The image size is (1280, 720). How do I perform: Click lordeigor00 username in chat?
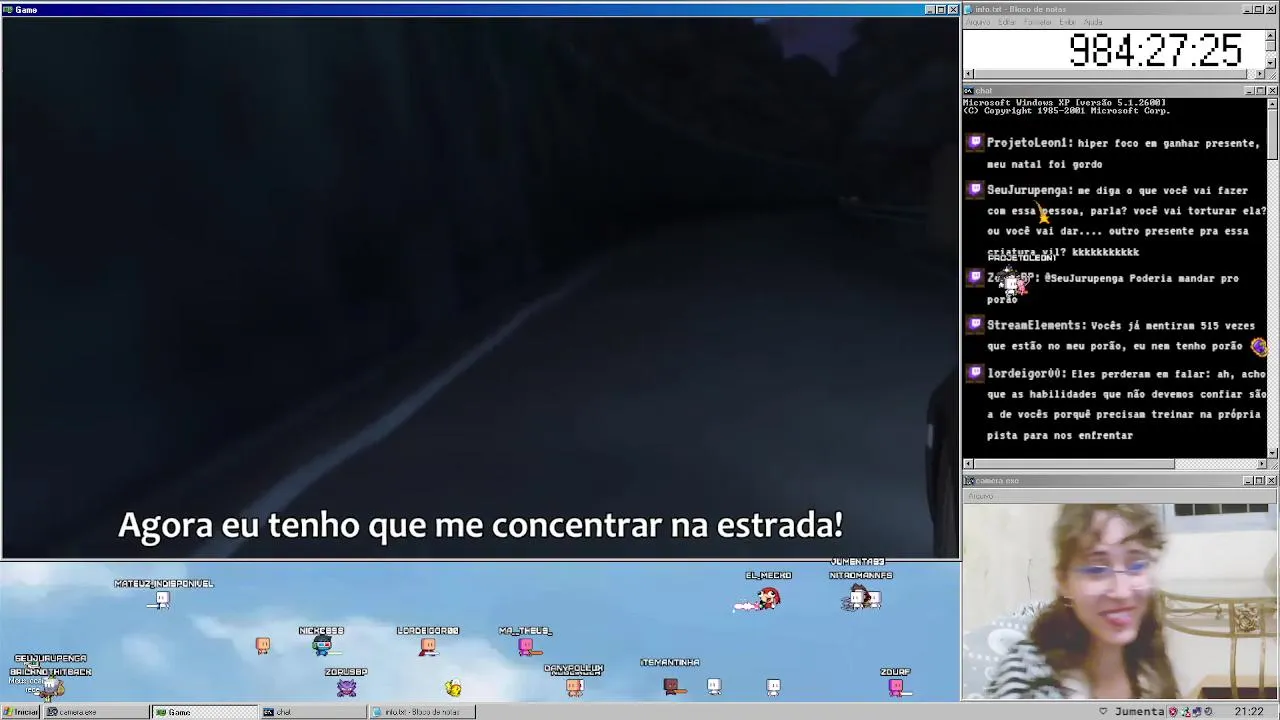pos(1026,373)
